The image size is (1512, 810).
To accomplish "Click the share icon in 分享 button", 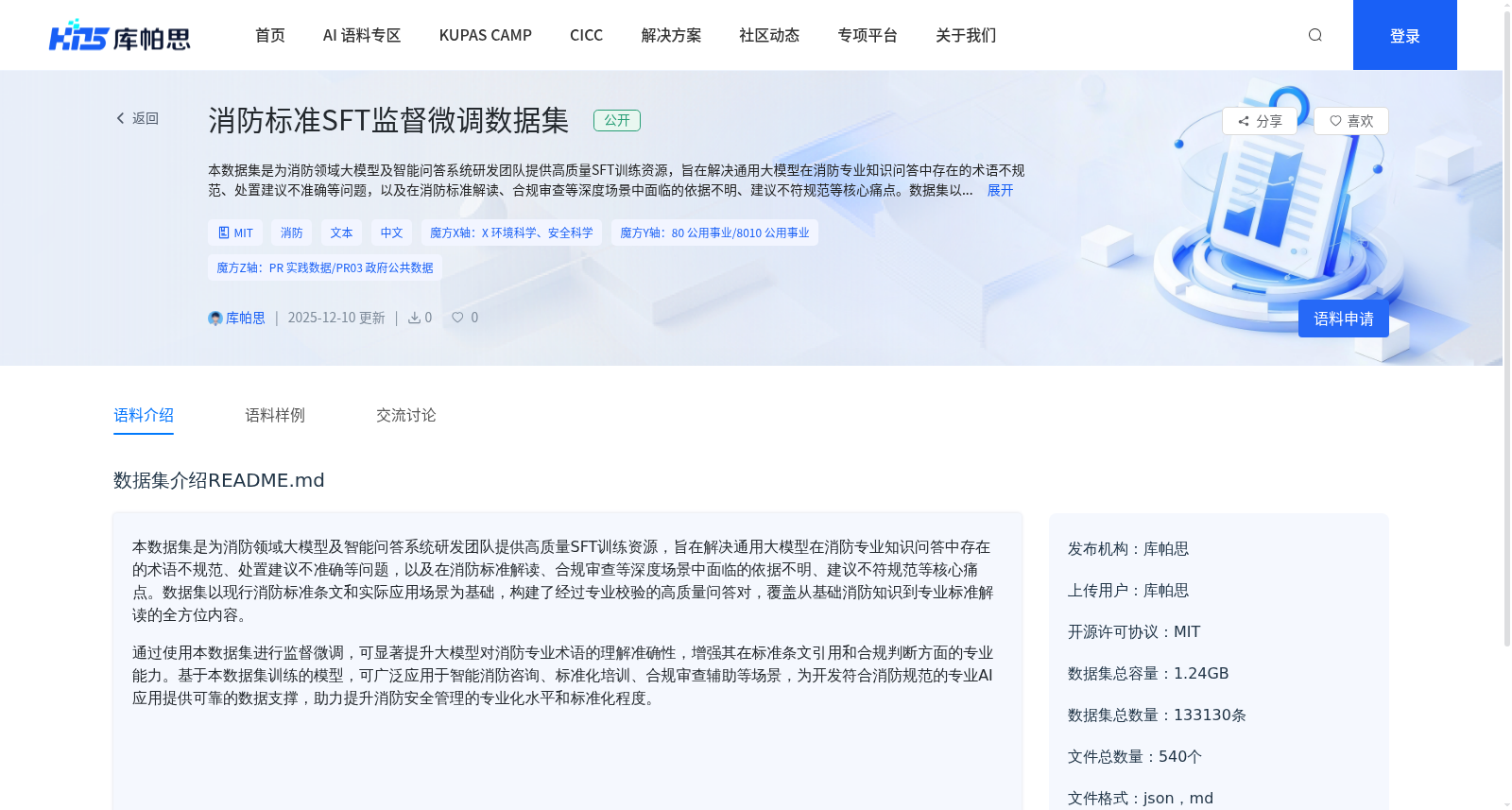I will coord(1244,121).
